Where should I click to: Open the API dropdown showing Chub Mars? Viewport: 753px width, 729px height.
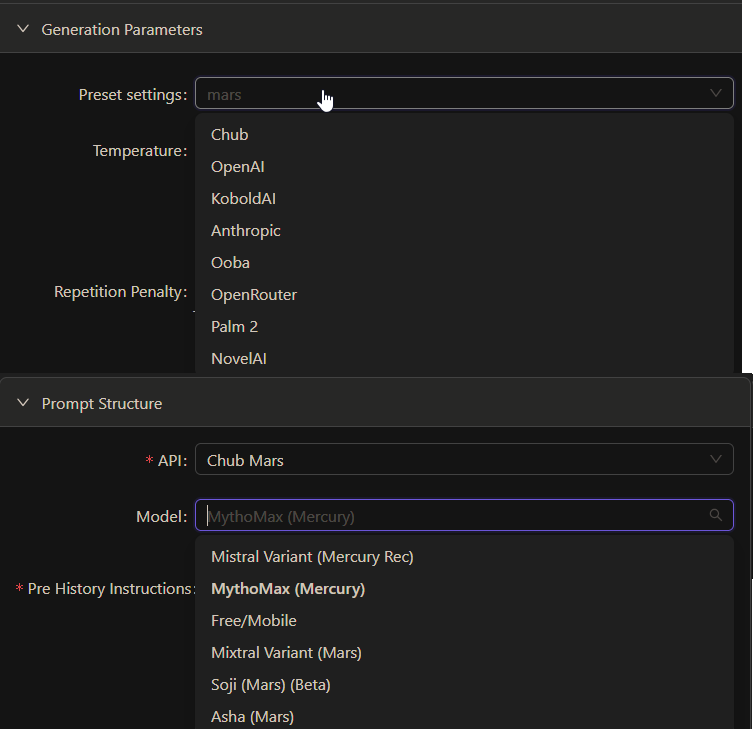click(x=464, y=461)
